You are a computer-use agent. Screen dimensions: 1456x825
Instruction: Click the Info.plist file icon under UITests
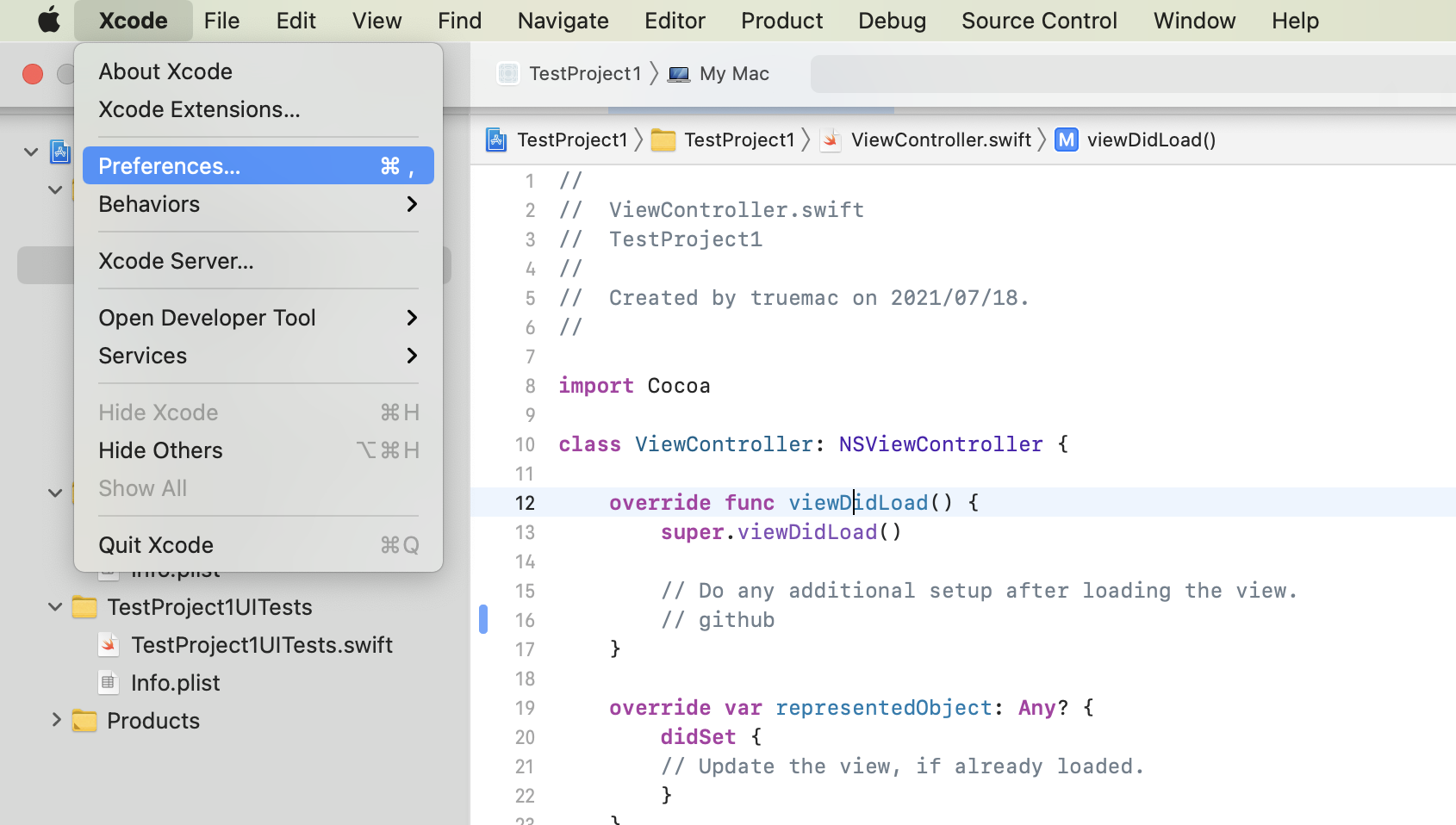[109, 683]
